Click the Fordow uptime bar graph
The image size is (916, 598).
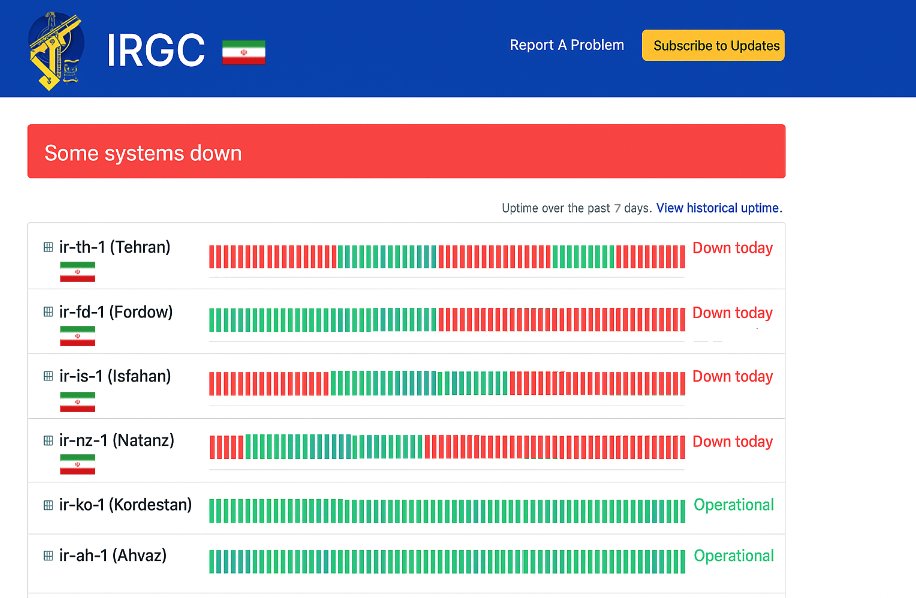[447, 319]
